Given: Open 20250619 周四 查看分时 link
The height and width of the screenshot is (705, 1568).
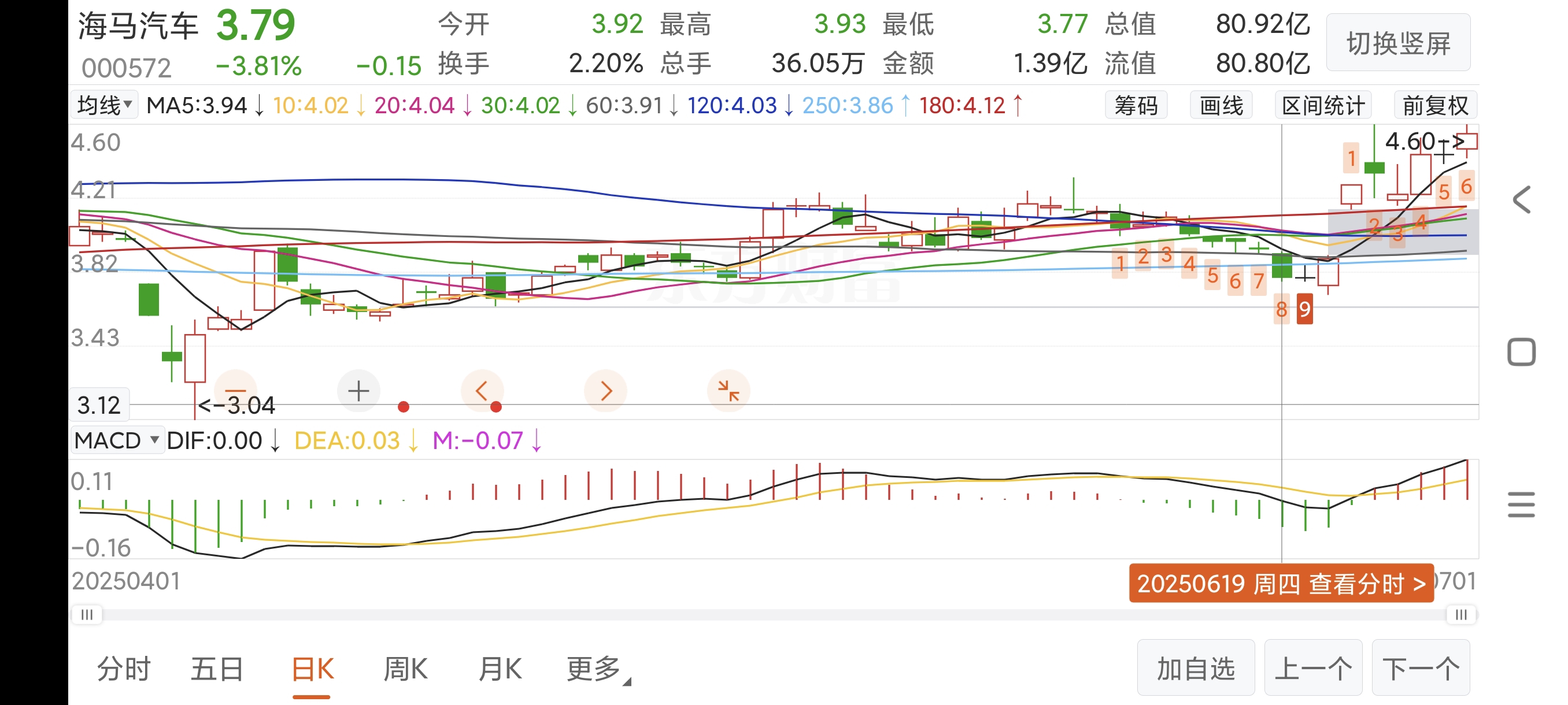Looking at the screenshot, I should coord(1281,583).
